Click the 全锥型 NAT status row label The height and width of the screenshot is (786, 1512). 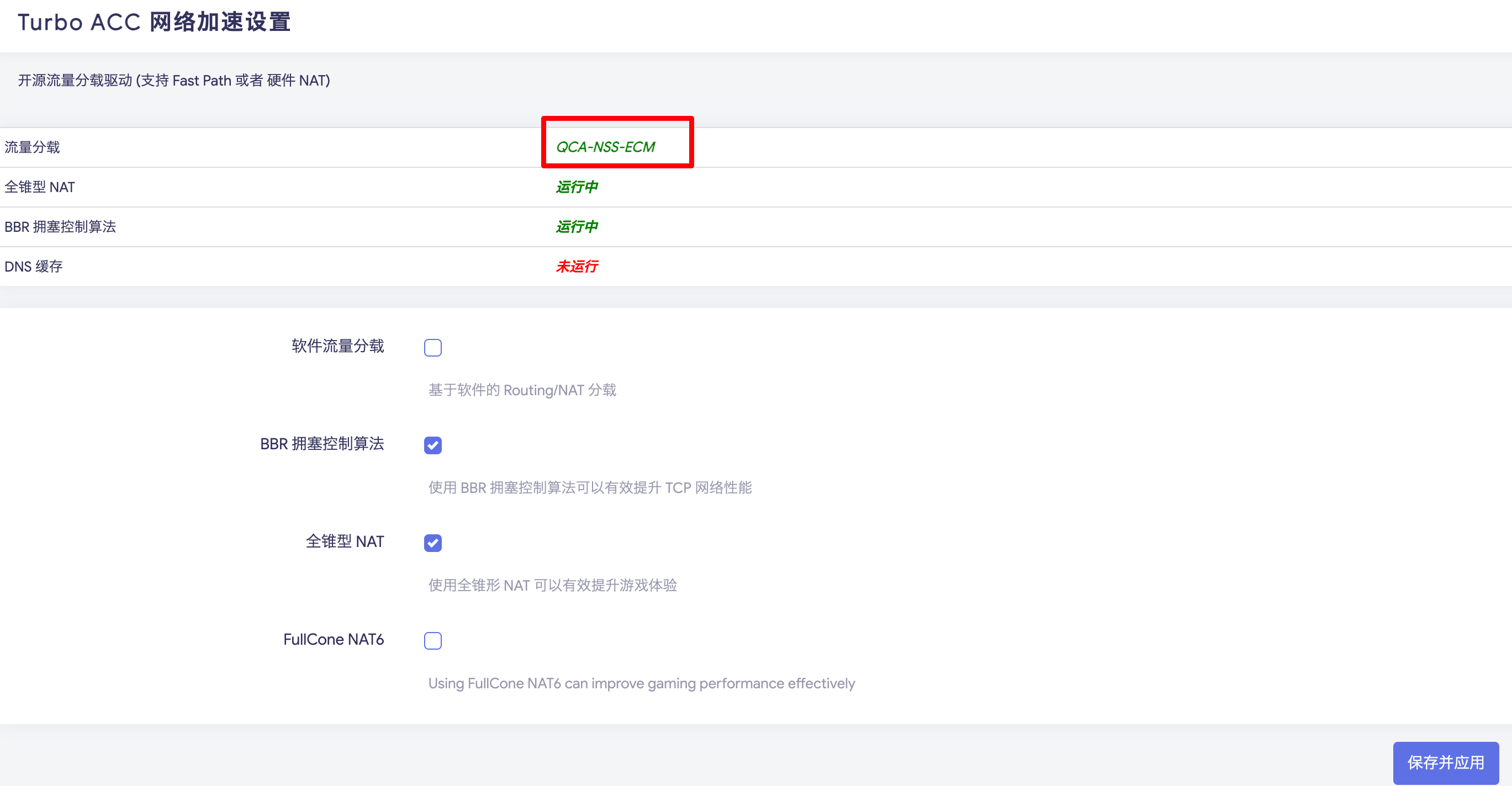tap(40, 187)
